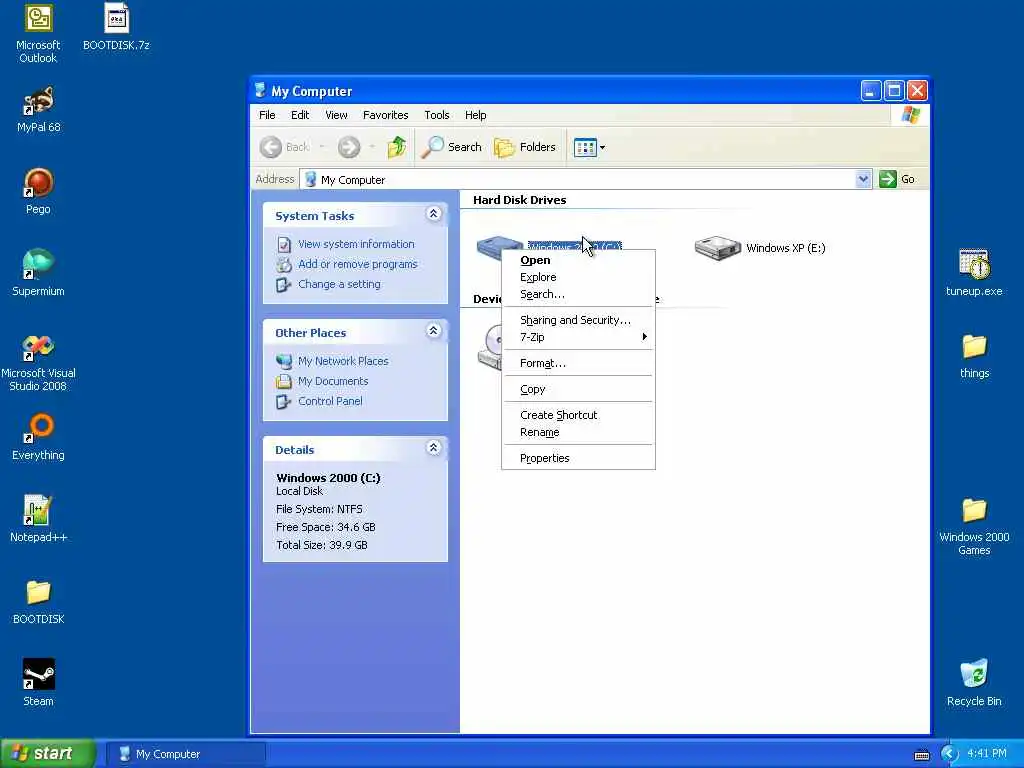Open the Forward history dropdown arrow
Viewport: 1024px width, 768px height.
tap(372, 147)
